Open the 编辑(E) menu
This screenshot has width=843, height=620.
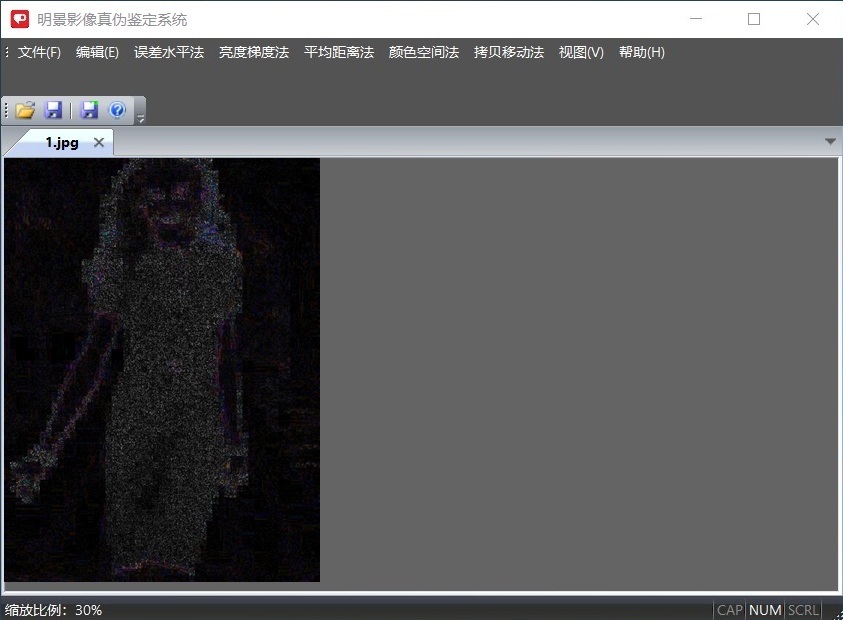click(x=97, y=52)
